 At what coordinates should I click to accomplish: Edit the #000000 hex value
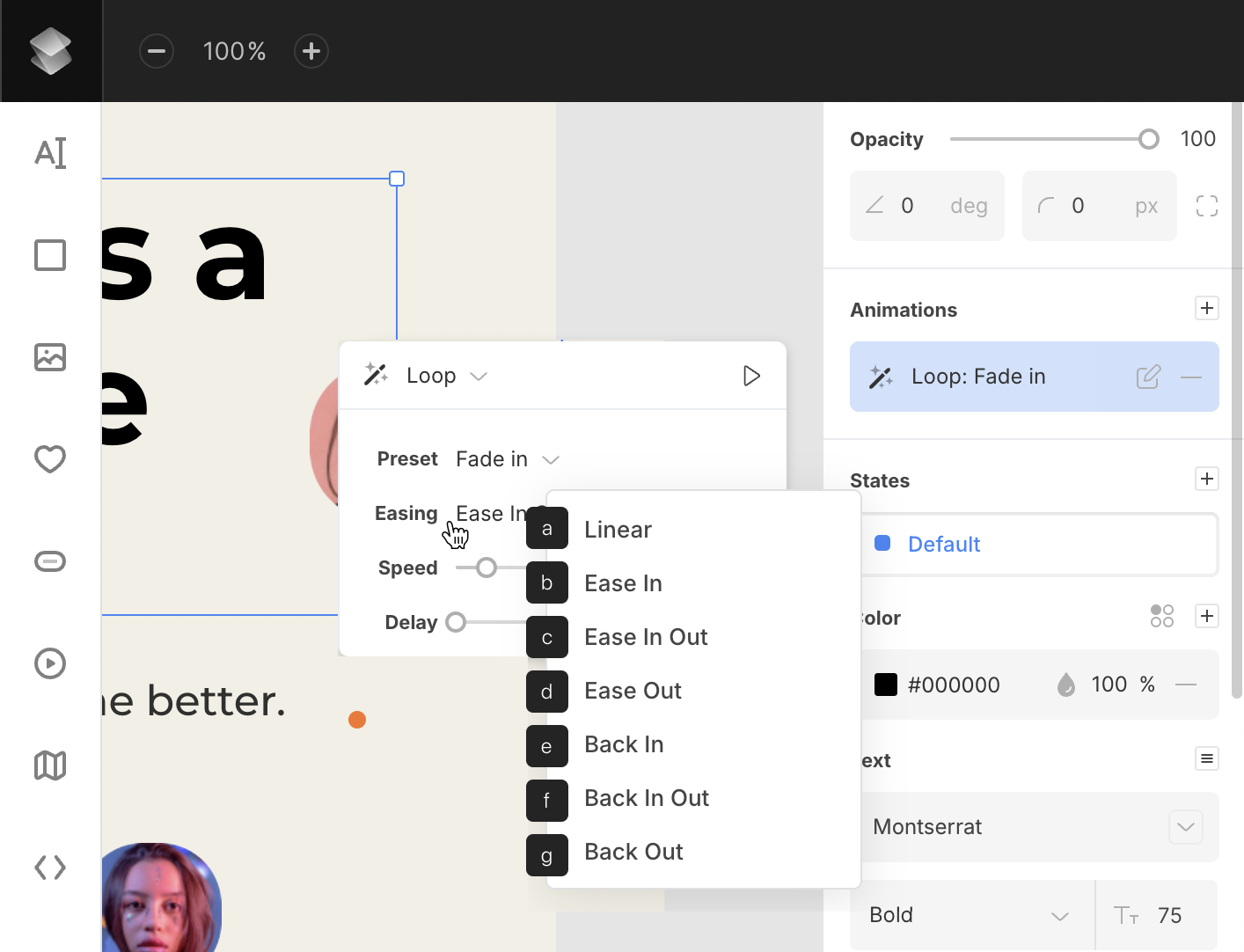click(x=954, y=685)
